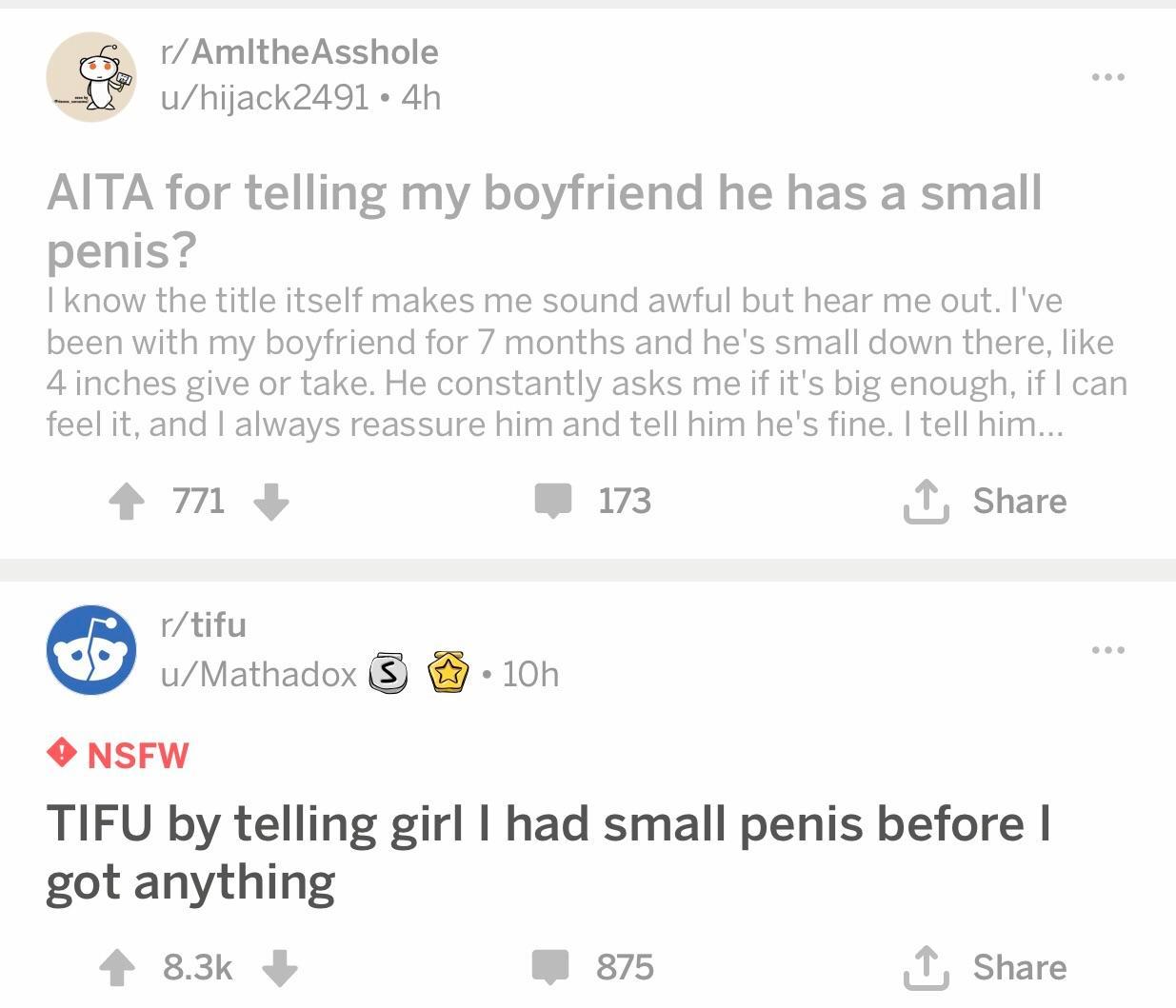Click the silver award badge icon
1176x1008 pixels.
[388, 674]
